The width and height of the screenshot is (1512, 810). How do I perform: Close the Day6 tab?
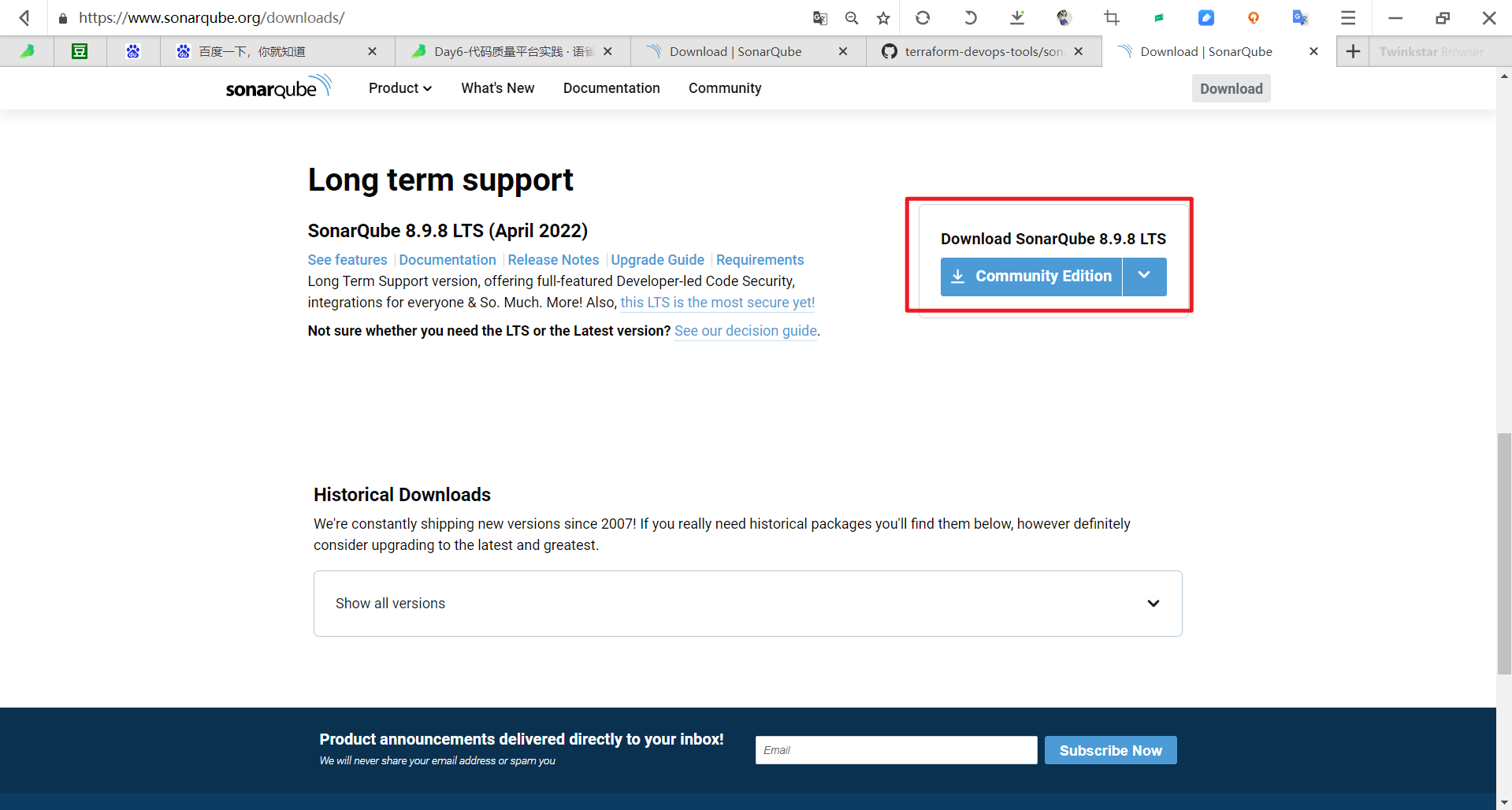(607, 51)
